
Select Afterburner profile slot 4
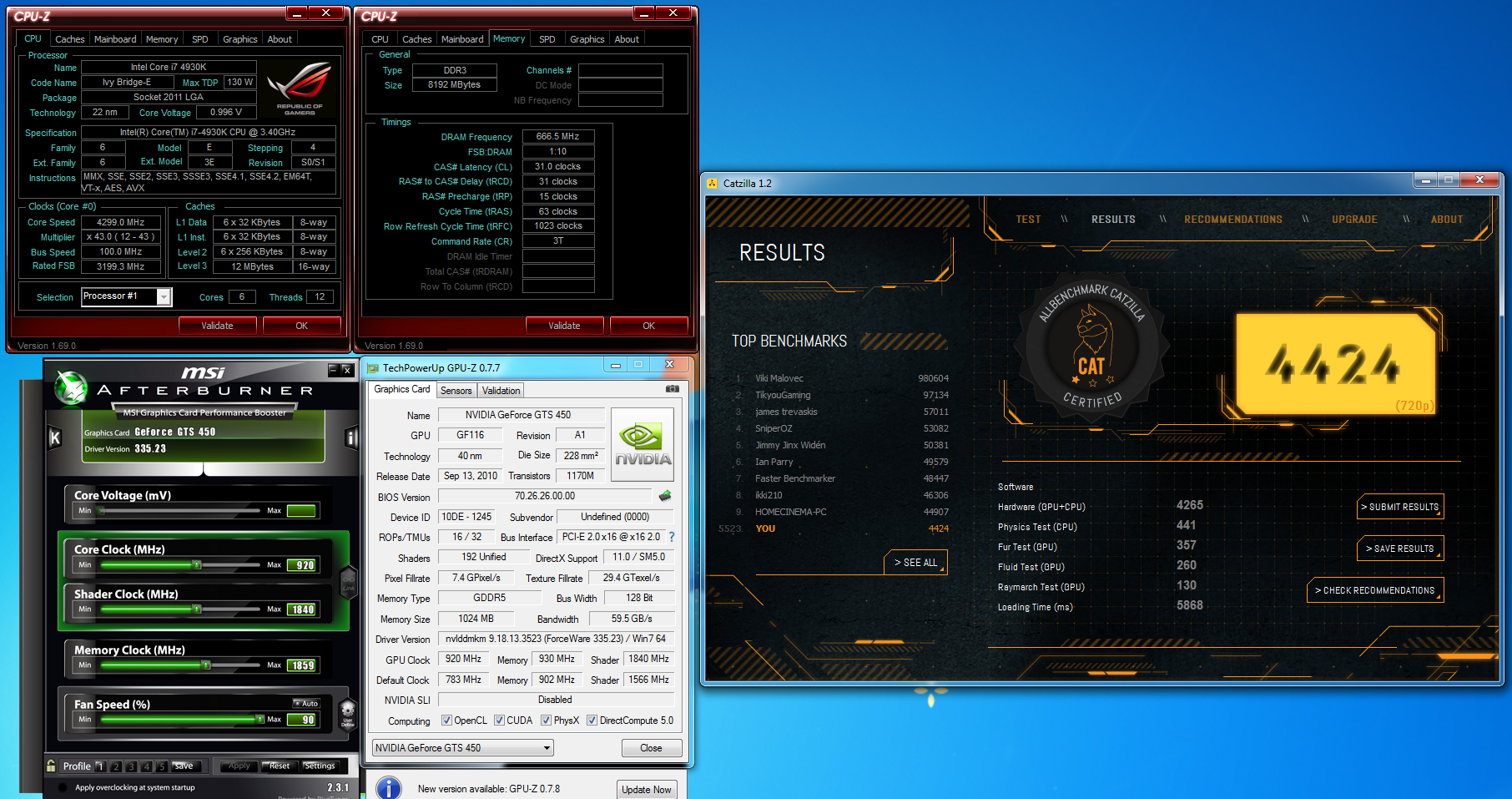(147, 766)
